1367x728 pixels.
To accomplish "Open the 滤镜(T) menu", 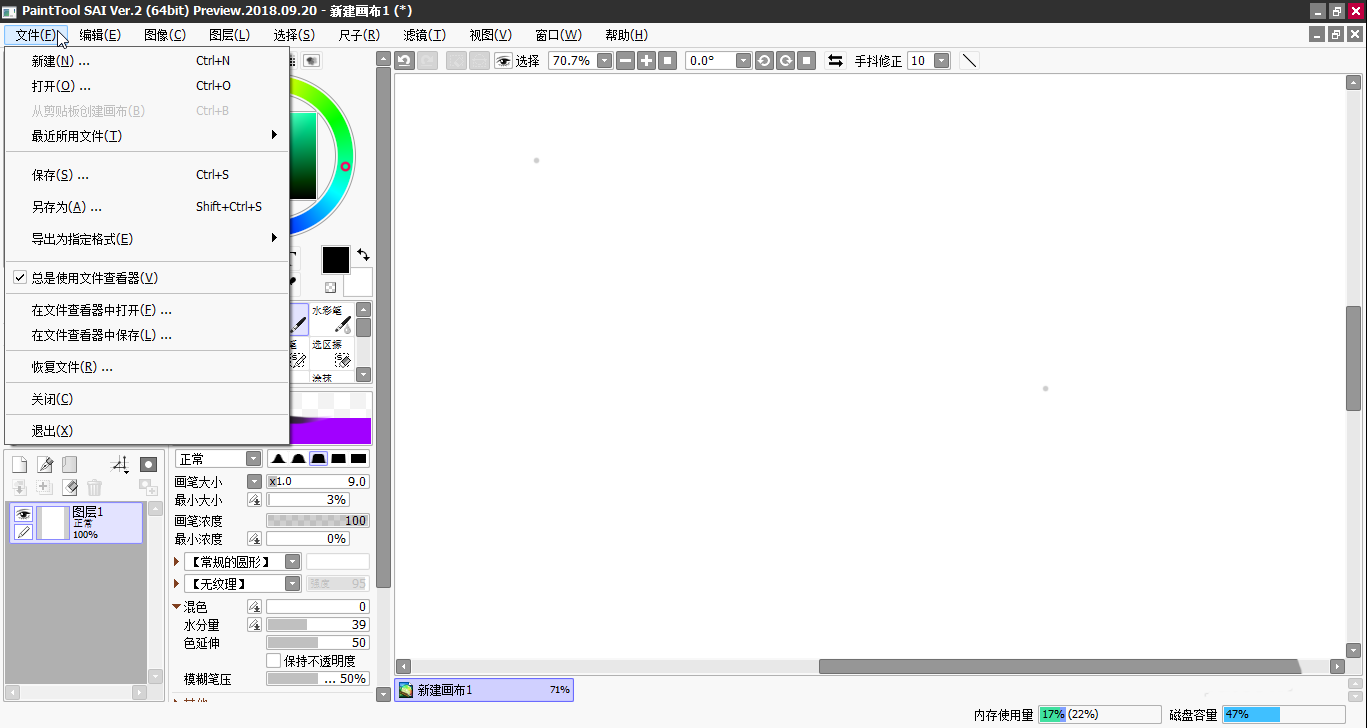I will [424, 35].
